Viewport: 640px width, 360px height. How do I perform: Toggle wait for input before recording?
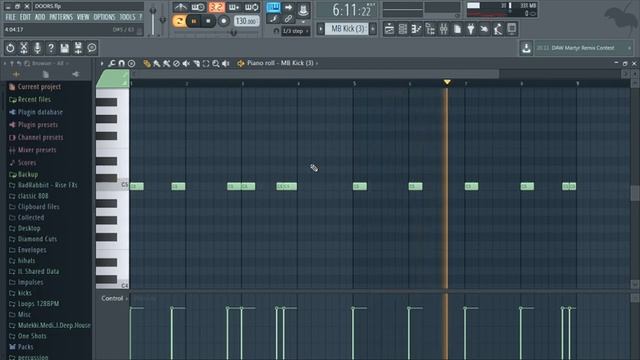pos(198,7)
